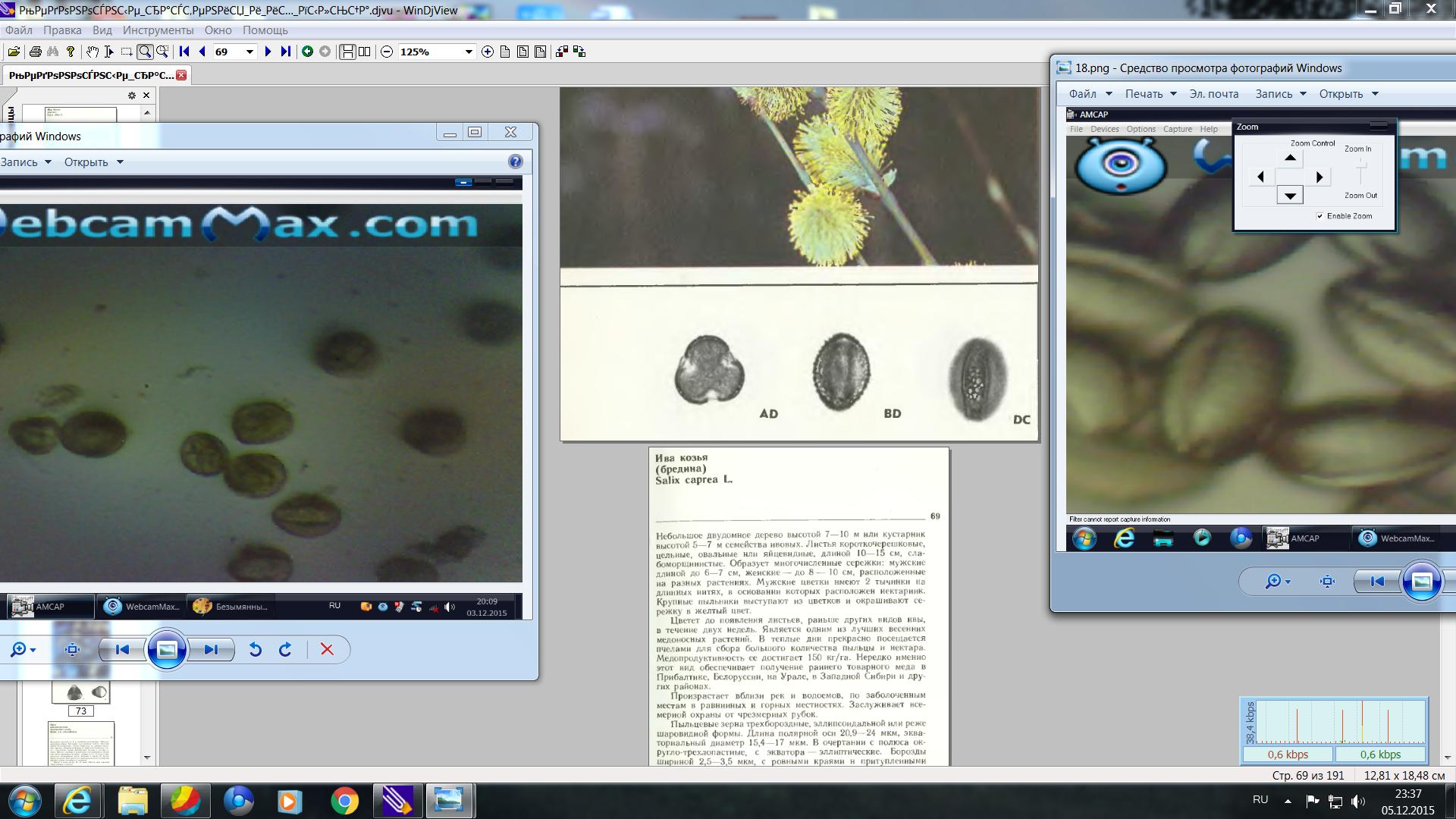This screenshot has width=1456, height=819.
Task: Click the Open file toolbar icon
Action: (x=14, y=52)
